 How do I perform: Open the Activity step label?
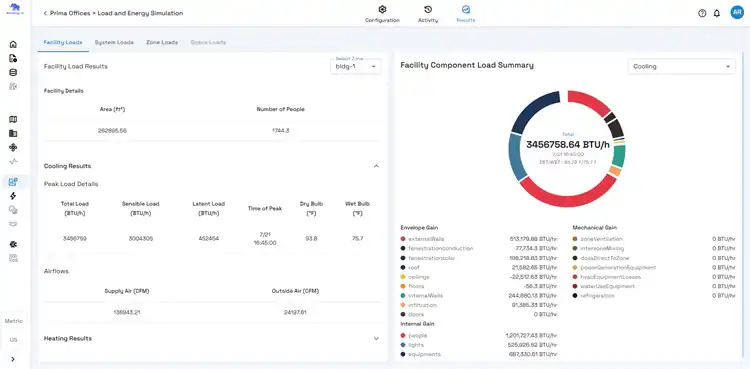pos(428,21)
